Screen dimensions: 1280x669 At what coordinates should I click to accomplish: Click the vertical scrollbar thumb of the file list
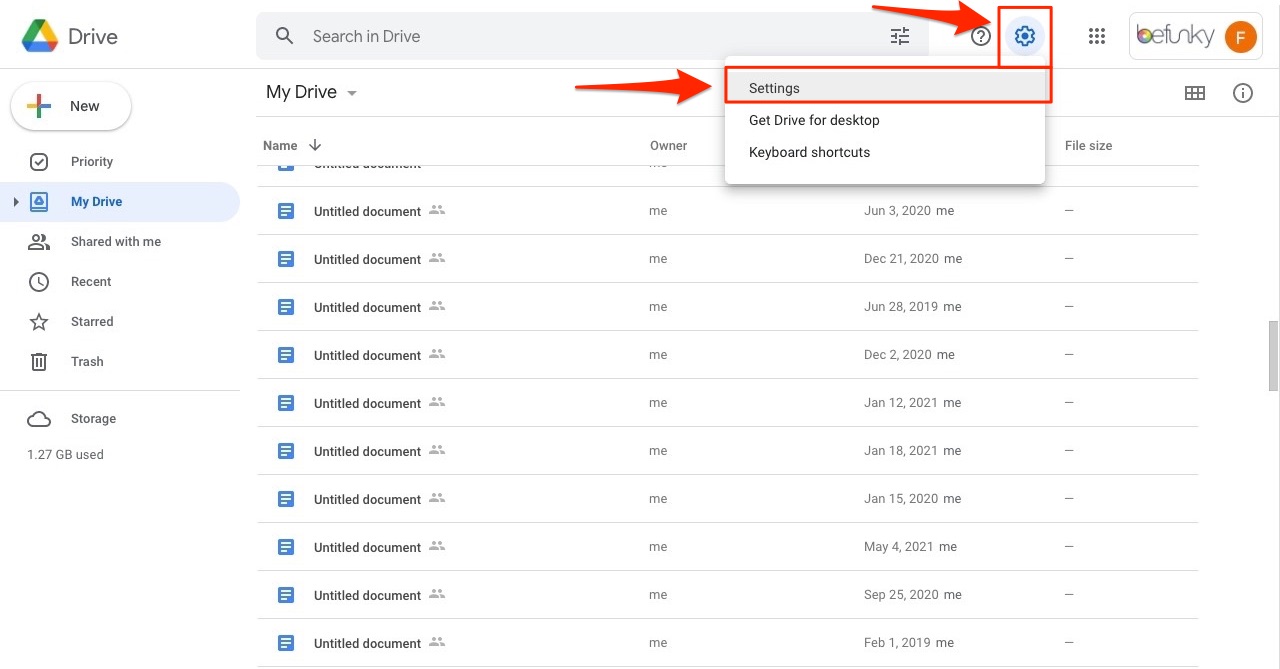pyautogui.click(x=1273, y=356)
